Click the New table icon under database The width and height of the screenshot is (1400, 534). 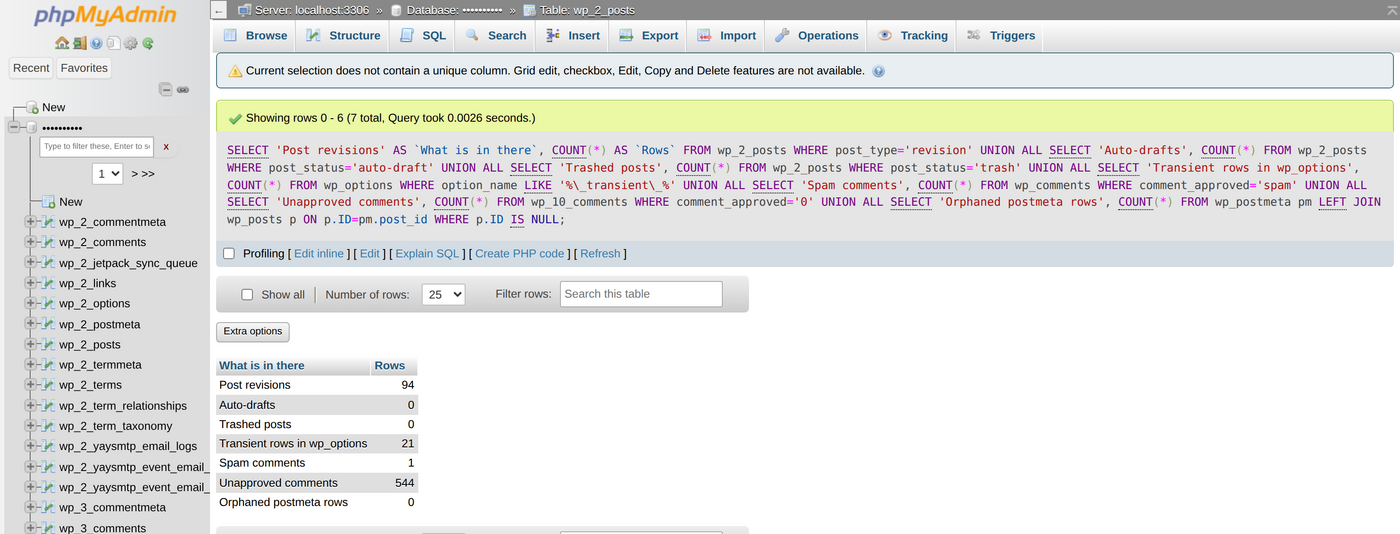click(x=48, y=201)
